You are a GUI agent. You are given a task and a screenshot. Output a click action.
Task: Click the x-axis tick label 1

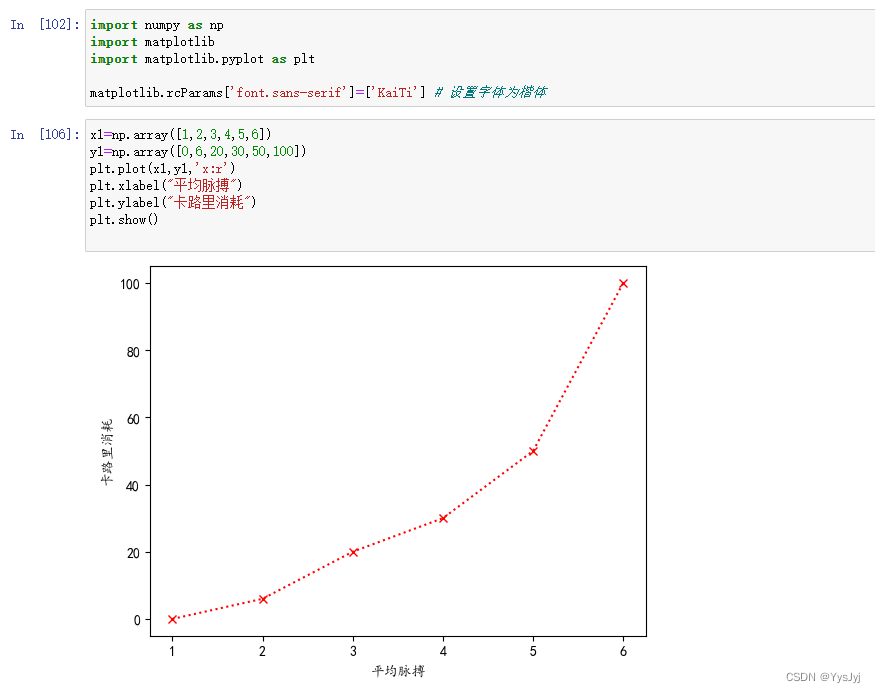(172, 651)
